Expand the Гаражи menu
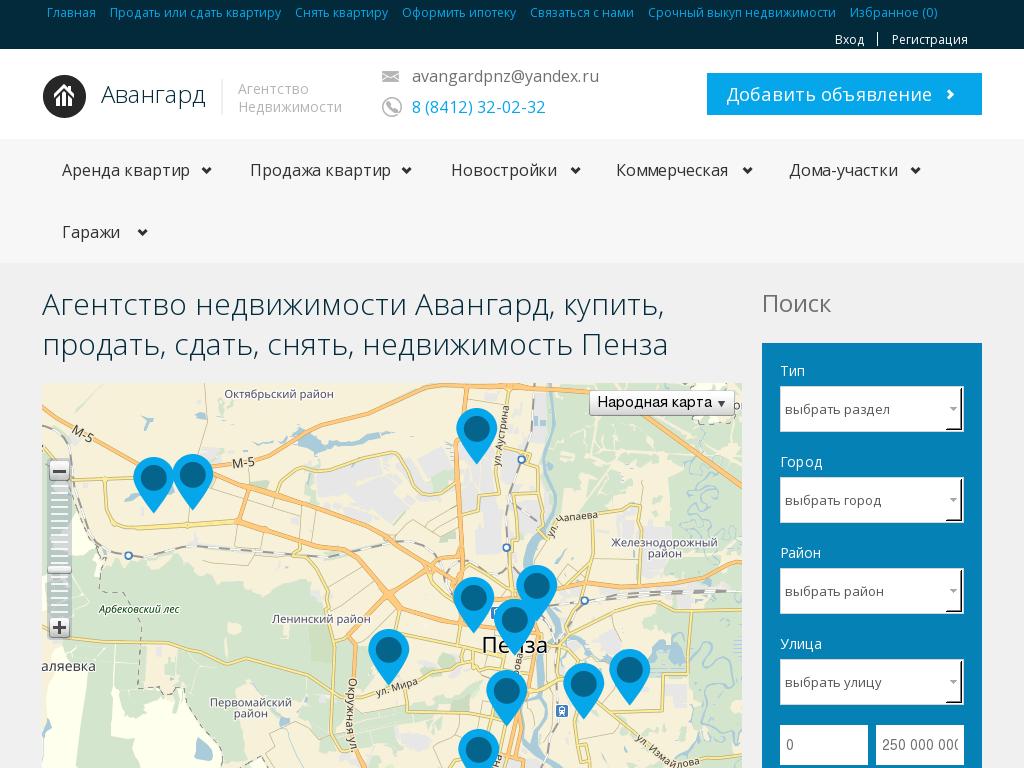Image resolution: width=1024 pixels, height=768 pixels. point(105,232)
